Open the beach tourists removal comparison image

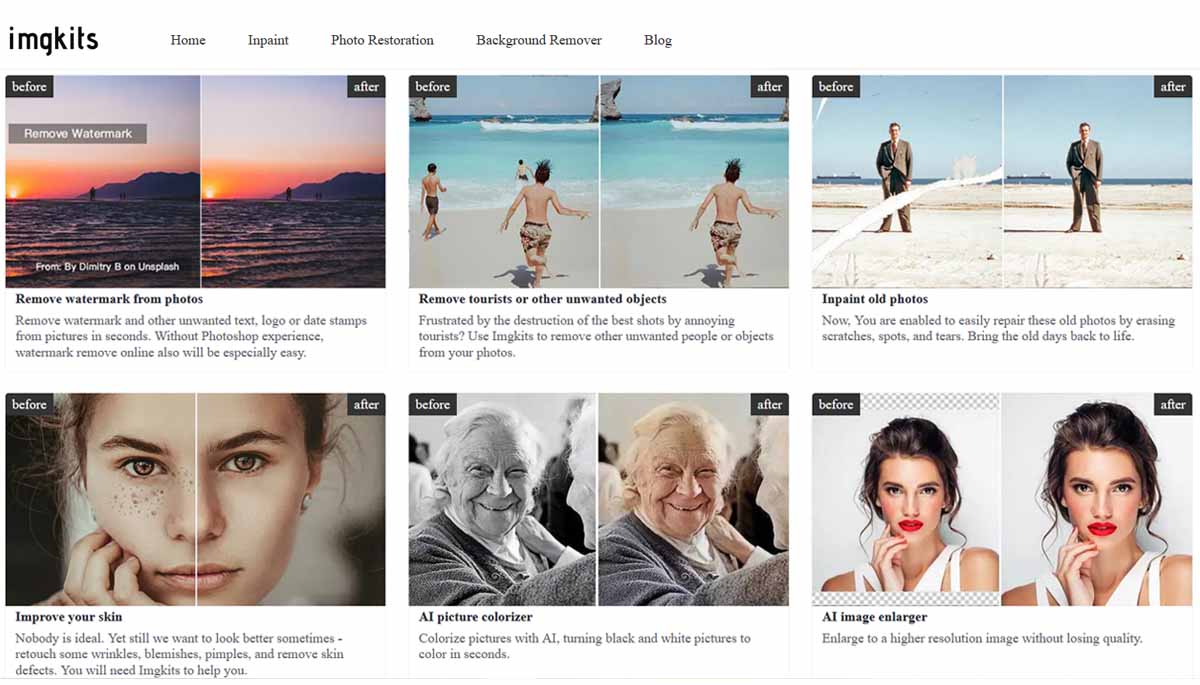pyautogui.click(x=599, y=181)
